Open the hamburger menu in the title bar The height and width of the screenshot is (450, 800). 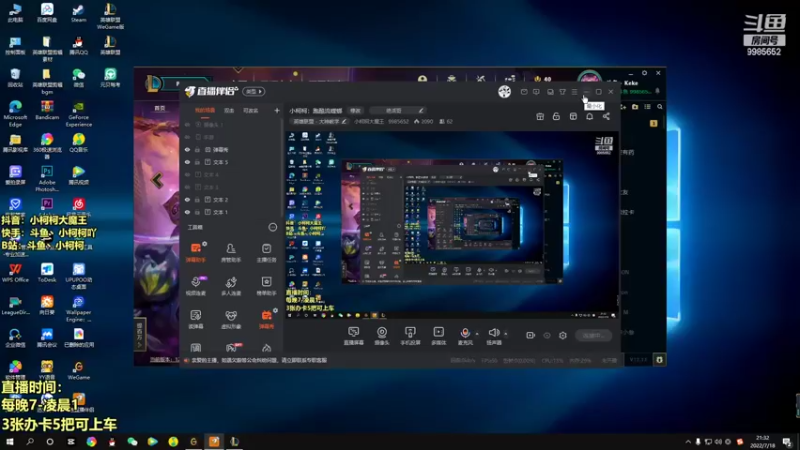(x=574, y=92)
